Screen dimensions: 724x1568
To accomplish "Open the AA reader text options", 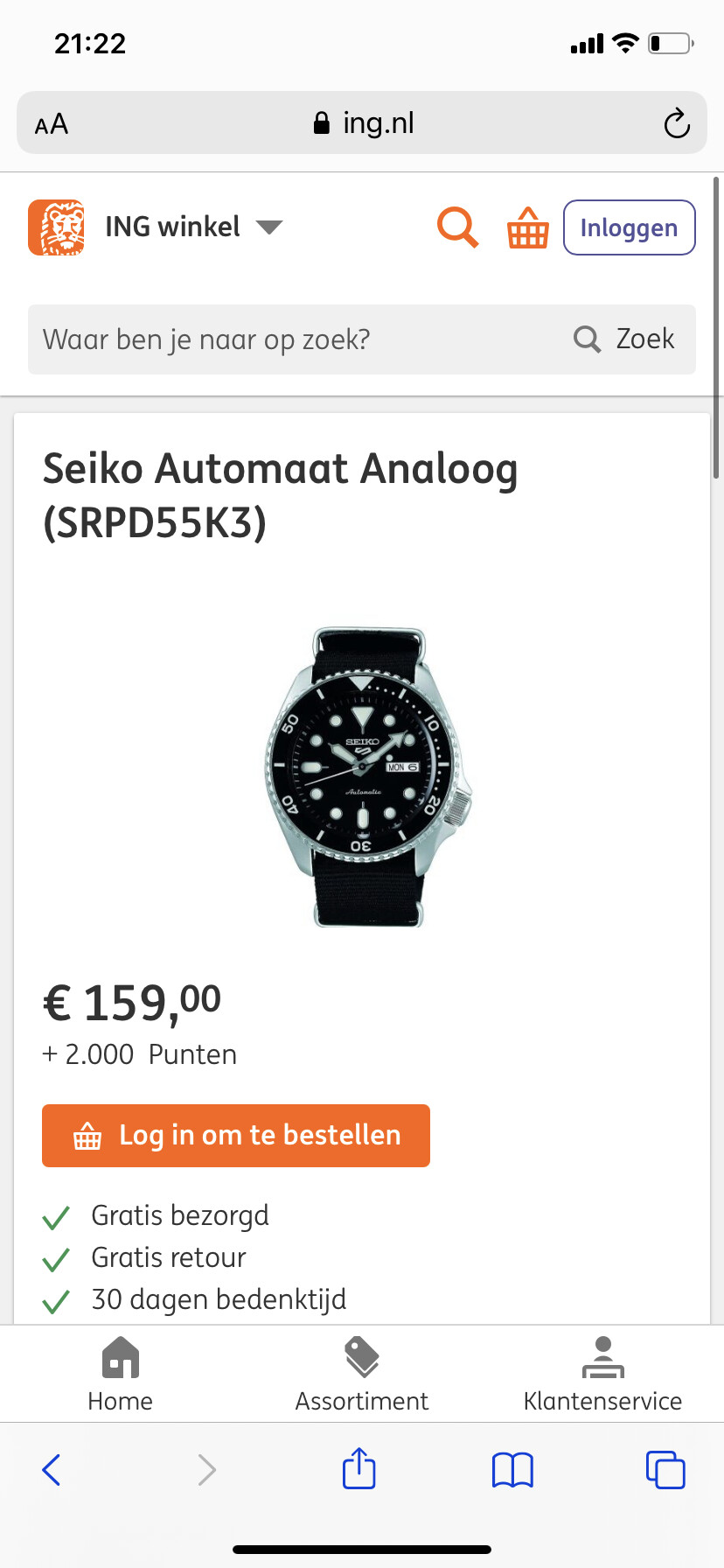I will click(x=52, y=124).
